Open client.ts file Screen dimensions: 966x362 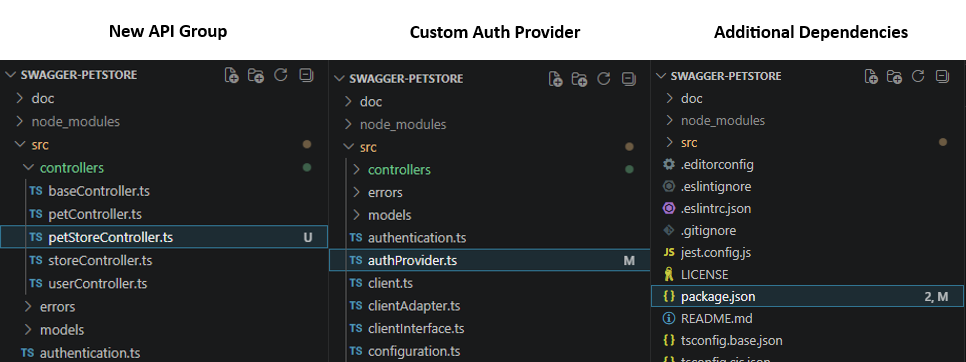coord(390,283)
